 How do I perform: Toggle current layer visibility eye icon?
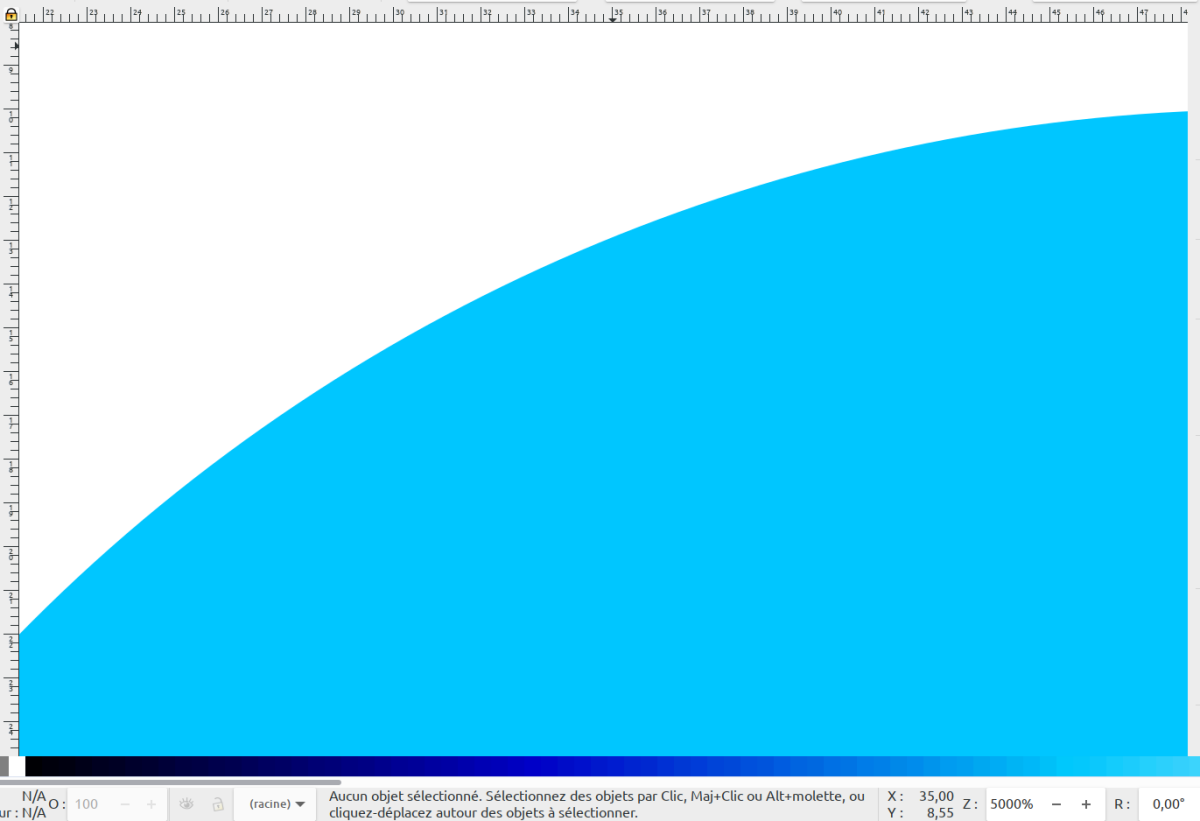coord(187,804)
